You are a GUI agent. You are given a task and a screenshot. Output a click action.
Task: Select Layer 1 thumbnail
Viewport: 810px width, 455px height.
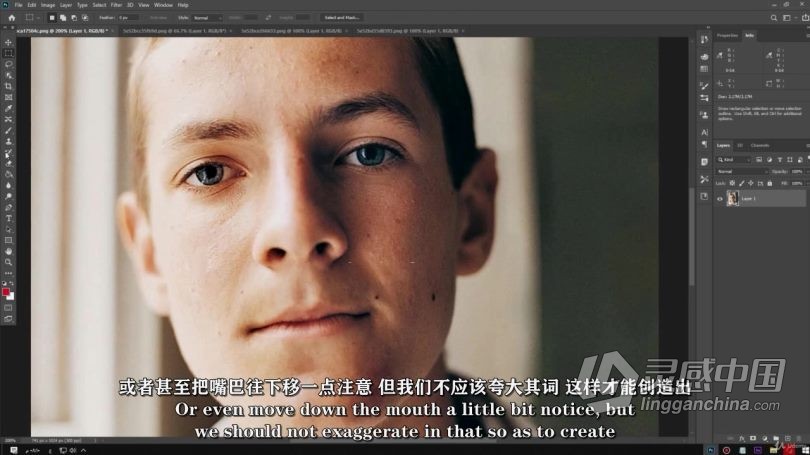coord(733,198)
